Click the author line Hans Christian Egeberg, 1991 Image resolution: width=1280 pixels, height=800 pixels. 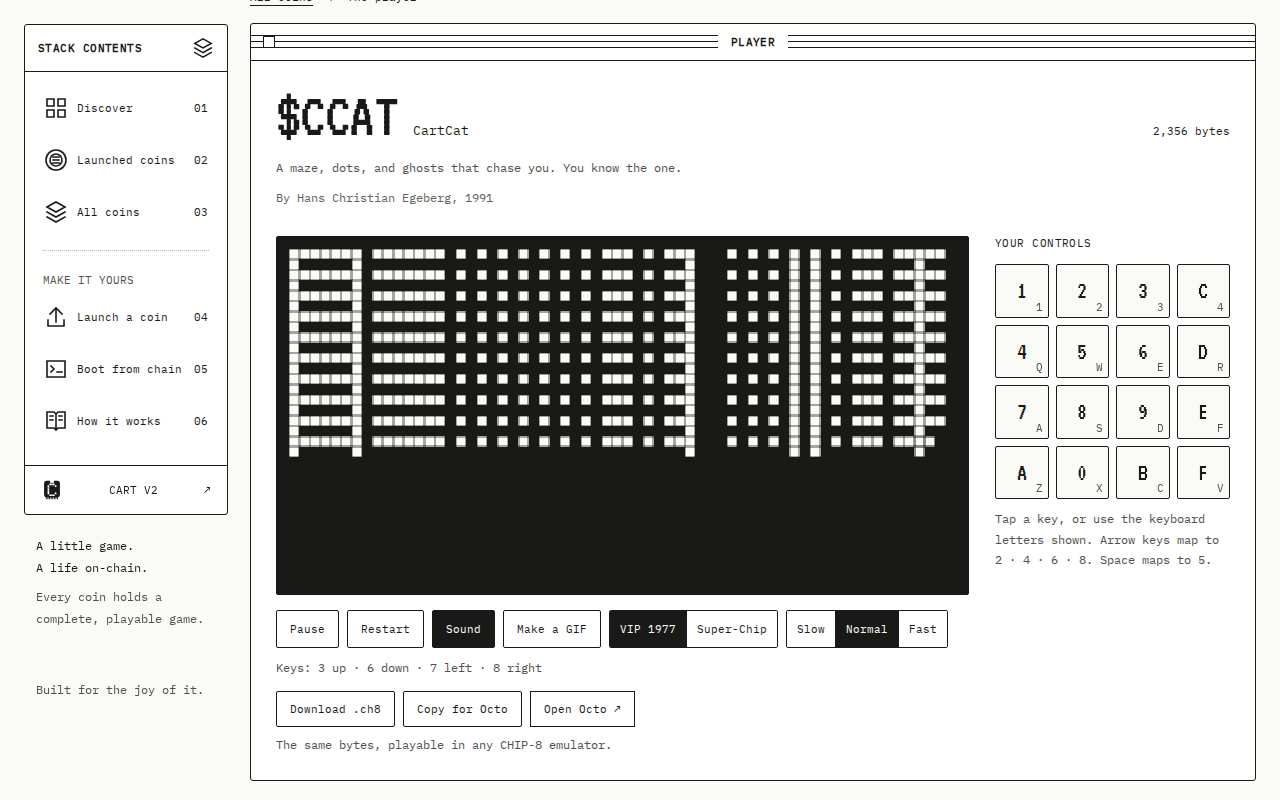[x=385, y=198]
